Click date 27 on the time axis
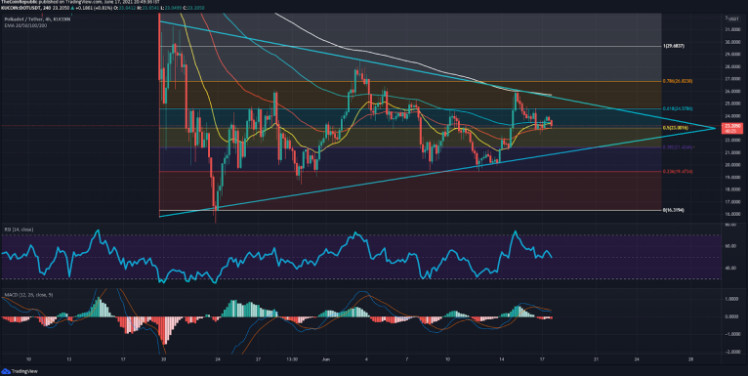The width and height of the screenshot is (748, 376). click(x=258, y=358)
